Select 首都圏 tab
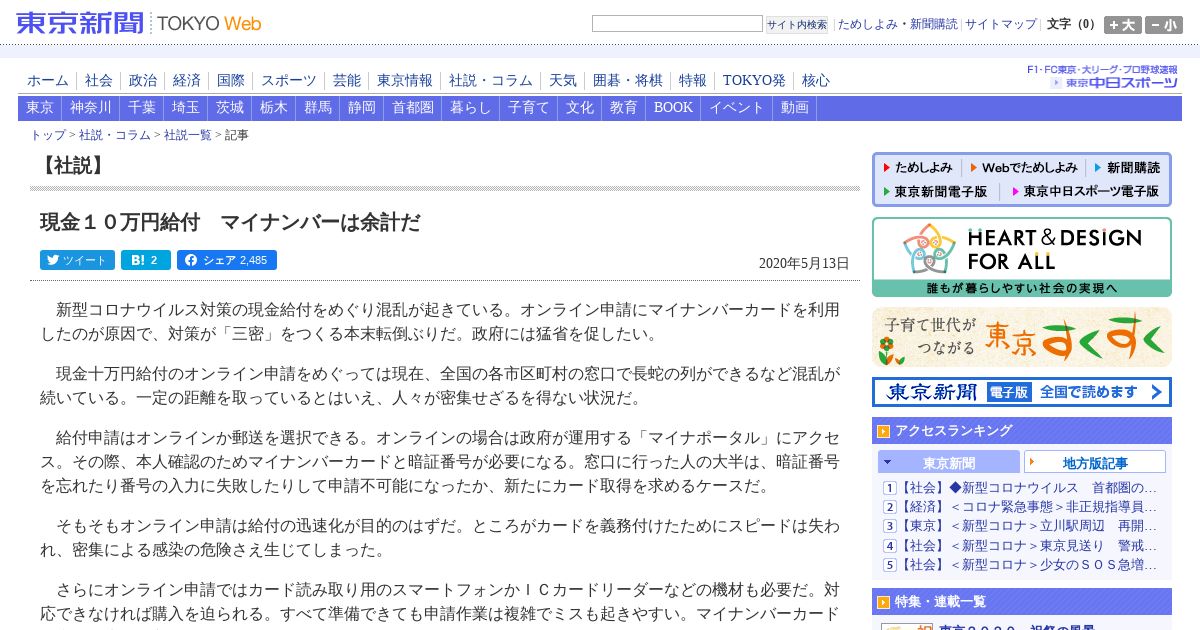The width and height of the screenshot is (1200, 630). point(413,108)
